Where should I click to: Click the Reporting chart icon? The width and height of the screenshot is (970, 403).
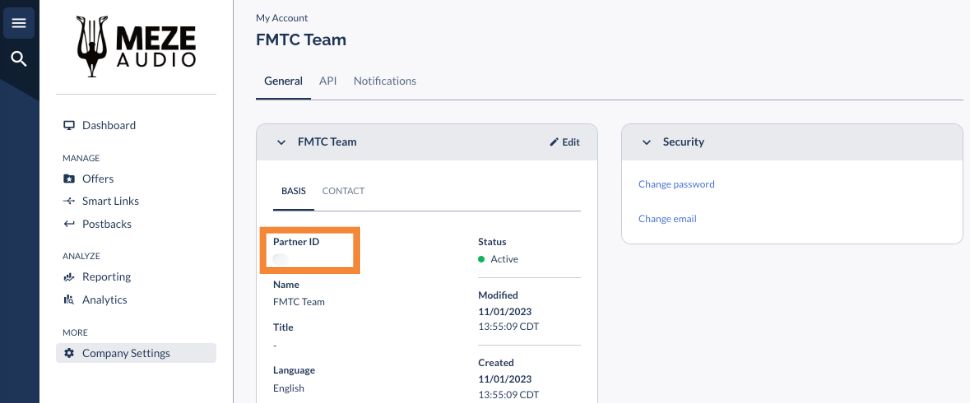[x=69, y=277]
